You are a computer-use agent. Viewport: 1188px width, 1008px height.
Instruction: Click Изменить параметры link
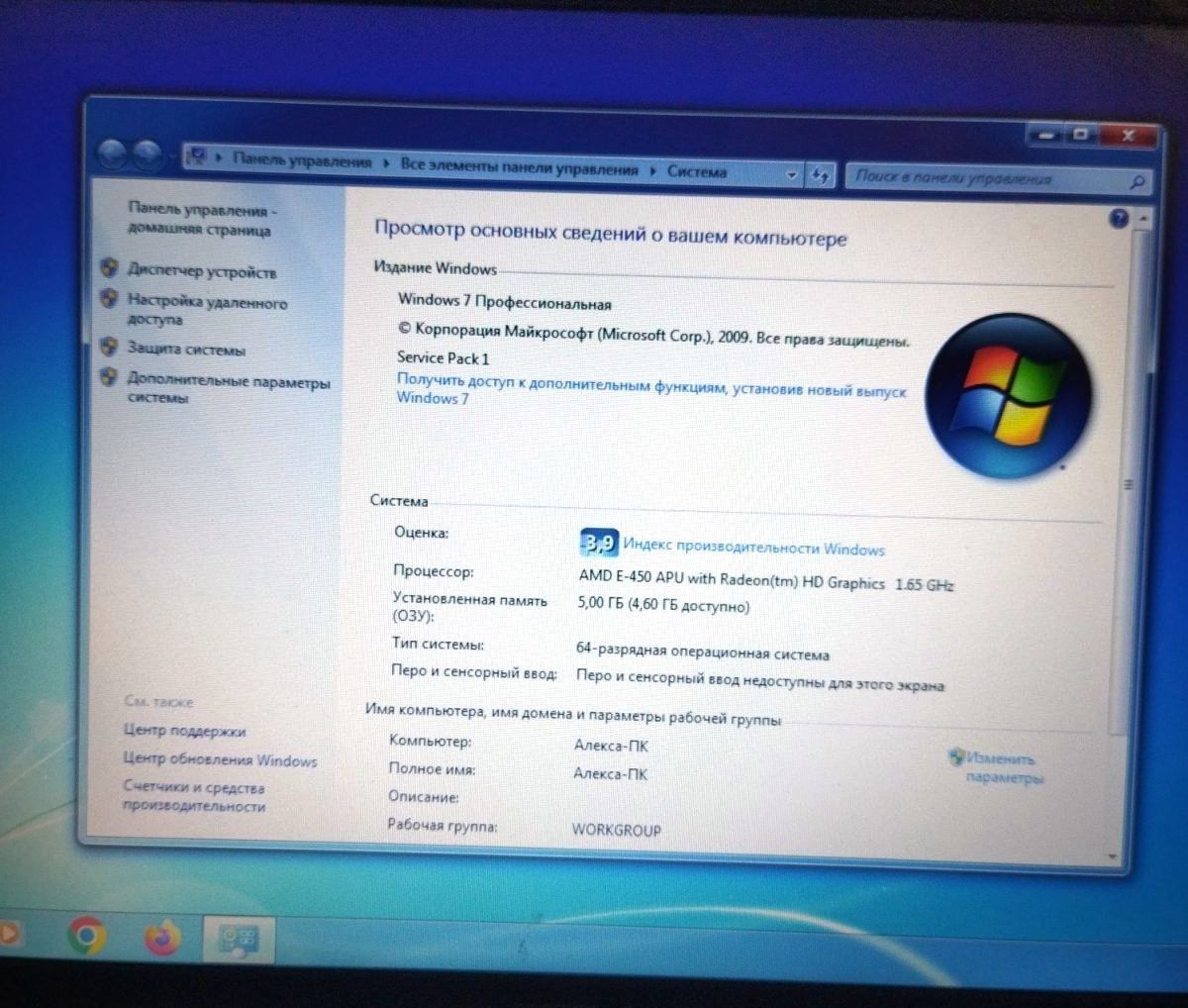click(x=1003, y=768)
